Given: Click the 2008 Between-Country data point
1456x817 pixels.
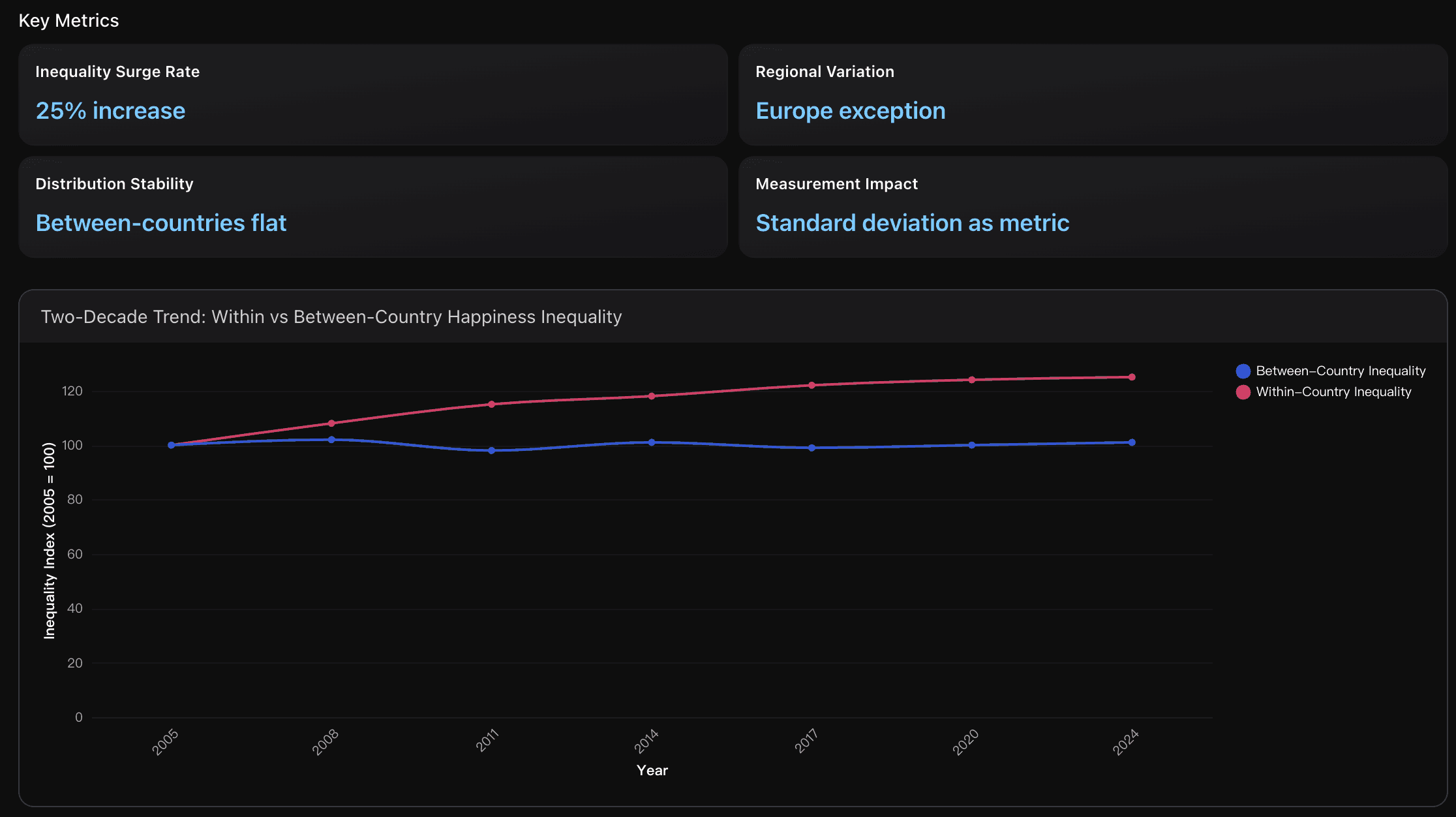Looking at the screenshot, I should click(x=331, y=440).
